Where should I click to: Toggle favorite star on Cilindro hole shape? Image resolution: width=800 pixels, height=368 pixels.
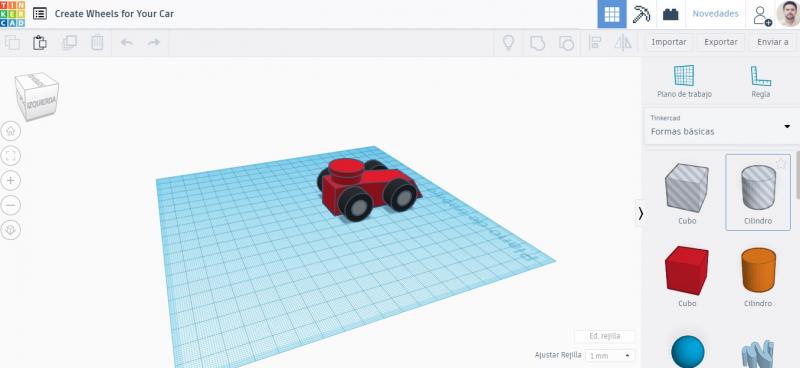click(x=781, y=163)
